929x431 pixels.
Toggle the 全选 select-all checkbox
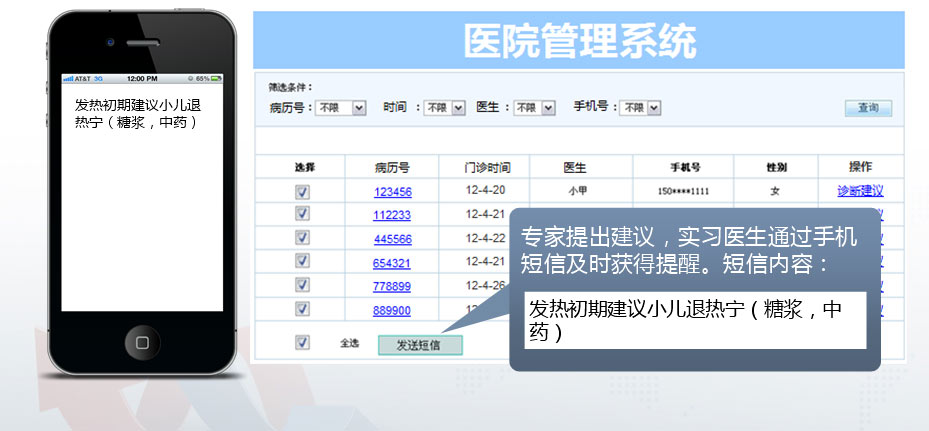[x=303, y=343]
